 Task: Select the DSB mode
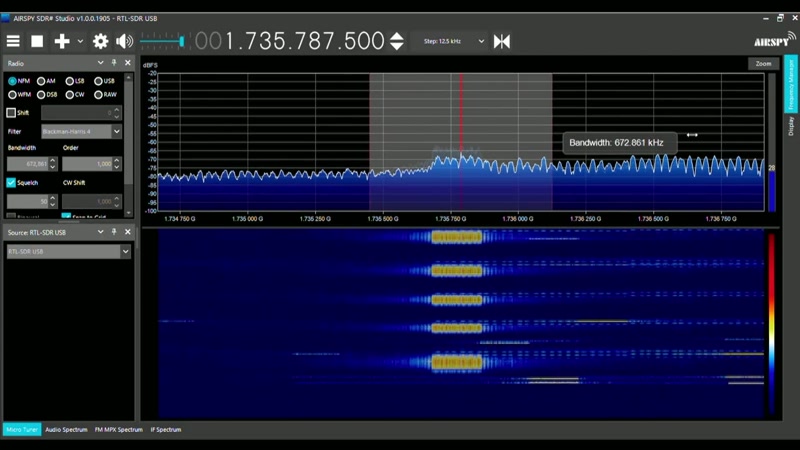click(x=46, y=95)
